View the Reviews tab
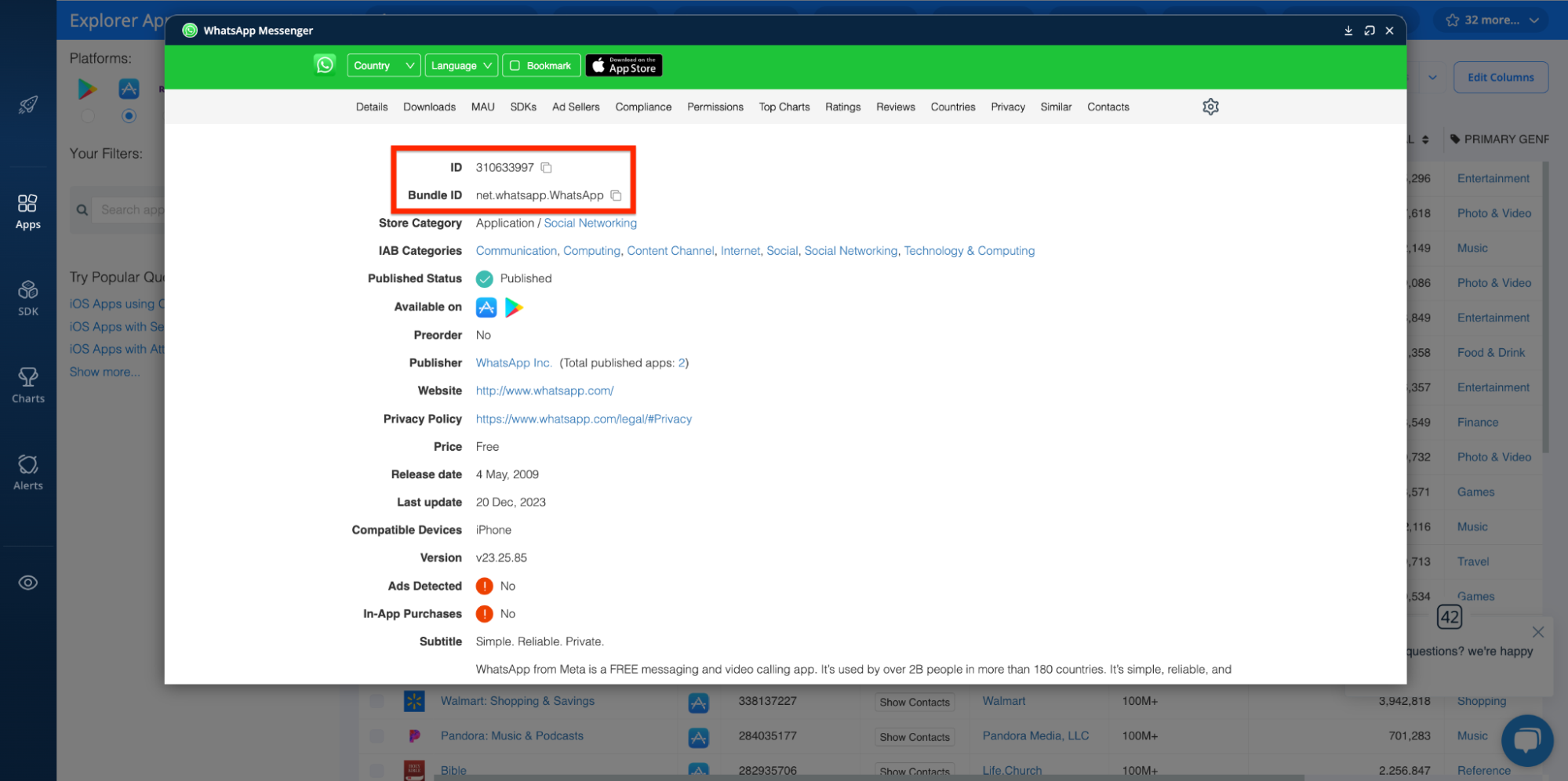Screen dimensions: 1568x781 895,107
